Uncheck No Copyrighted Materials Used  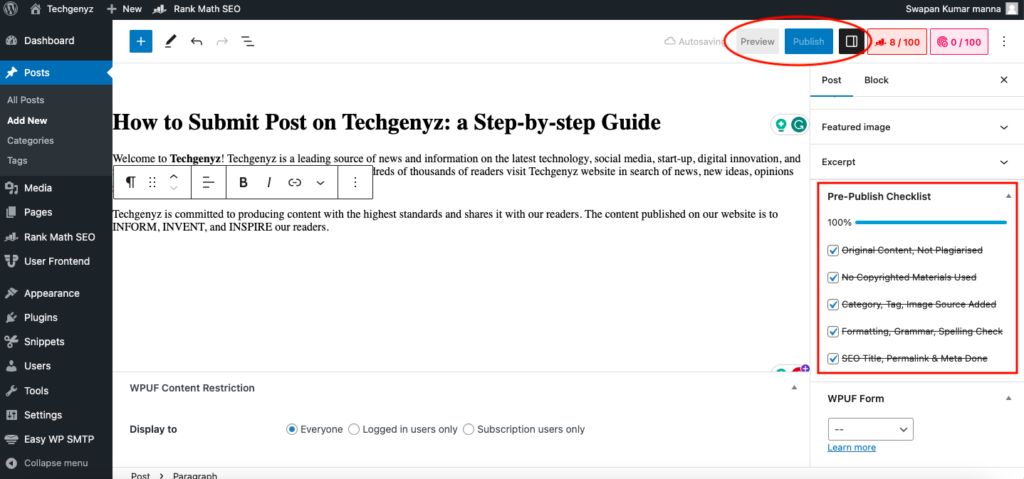click(833, 277)
